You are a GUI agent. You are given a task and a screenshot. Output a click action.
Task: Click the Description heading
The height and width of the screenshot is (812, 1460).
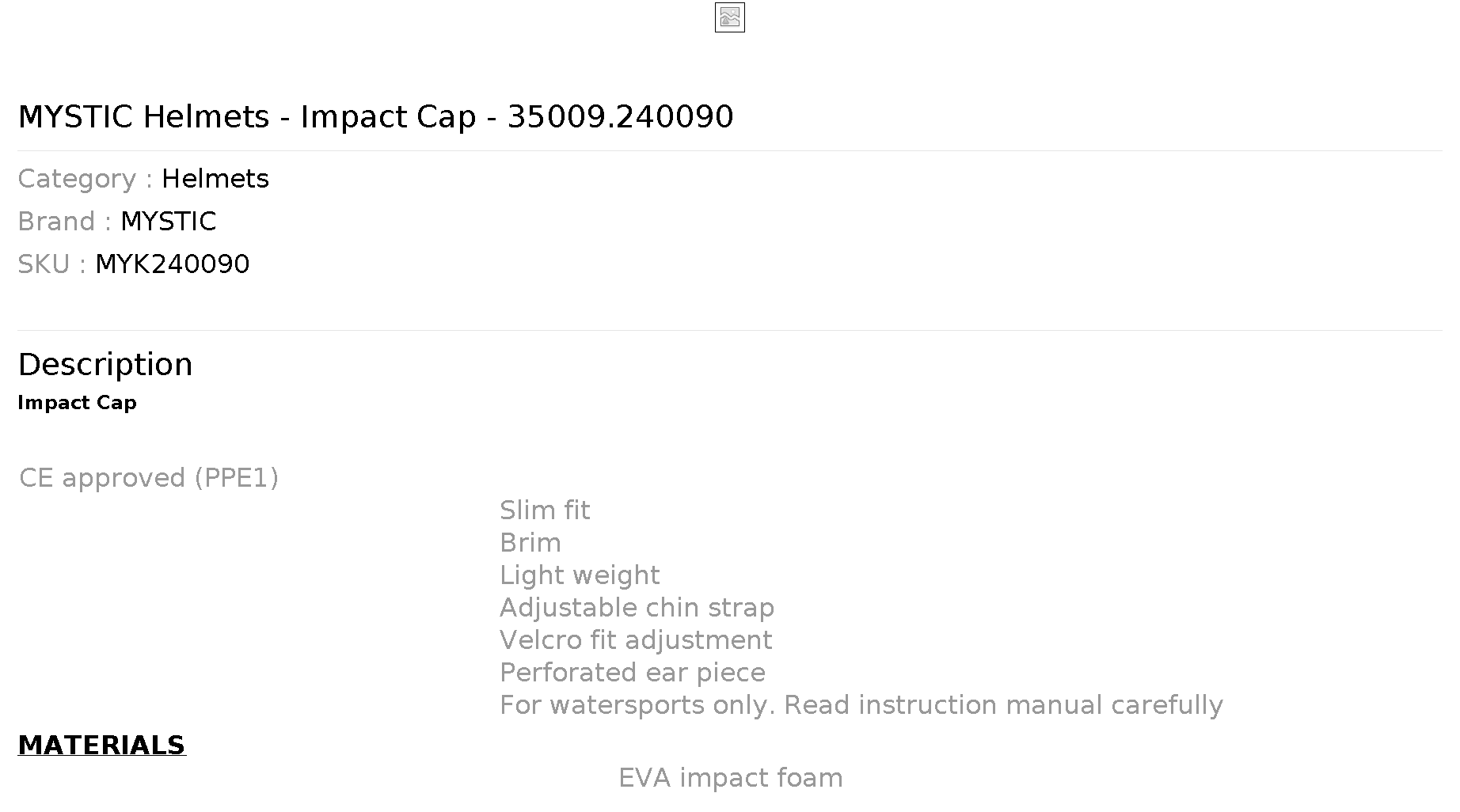pyautogui.click(x=105, y=365)
